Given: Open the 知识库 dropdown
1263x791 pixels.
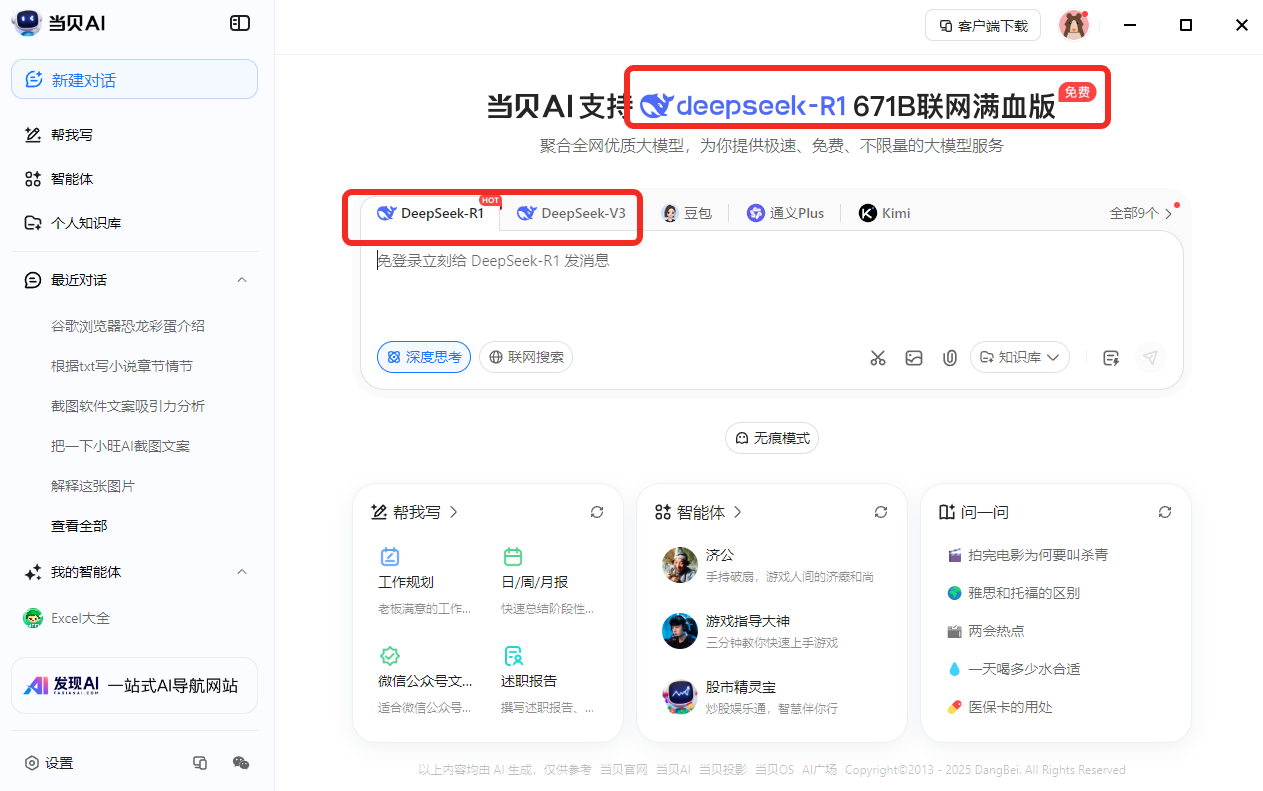Looking at the screenshot, I should (1020, 357).
